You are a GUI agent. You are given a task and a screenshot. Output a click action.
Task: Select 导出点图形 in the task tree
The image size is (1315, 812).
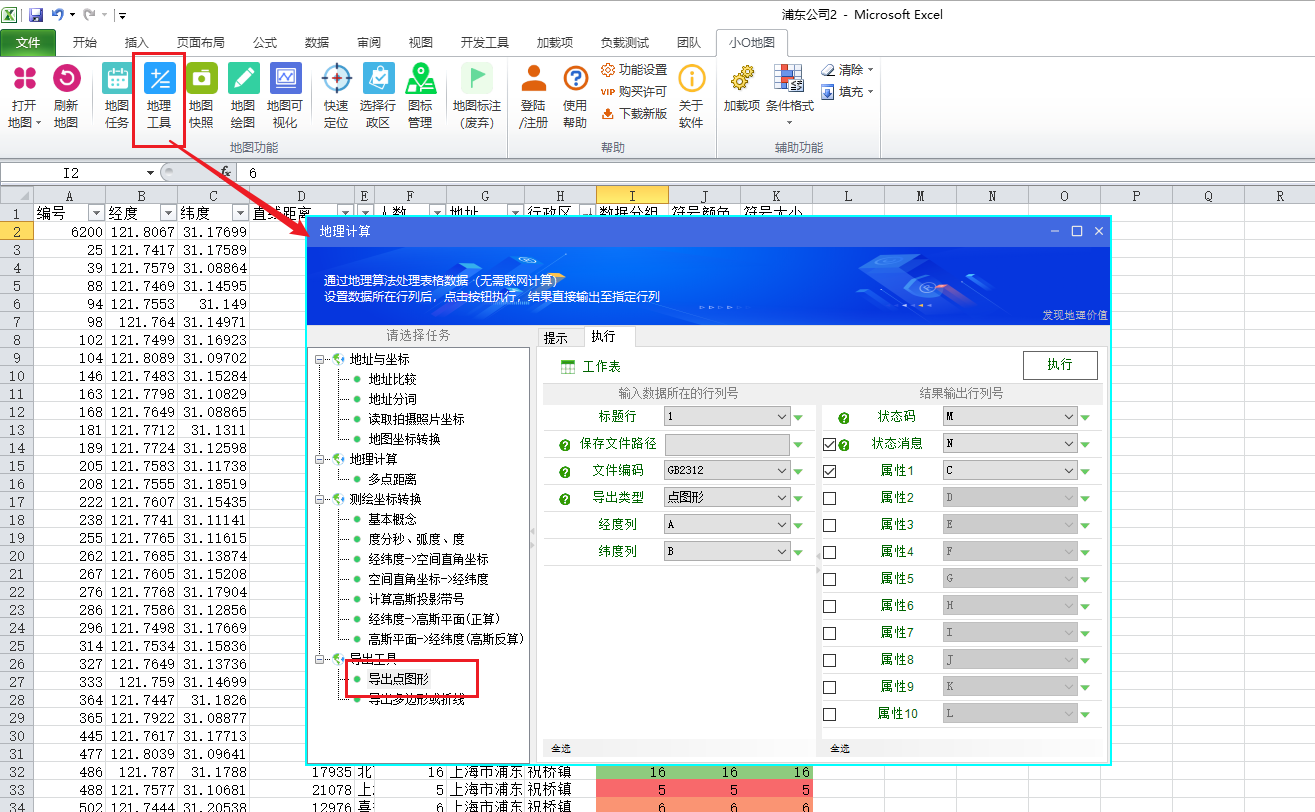399,679
